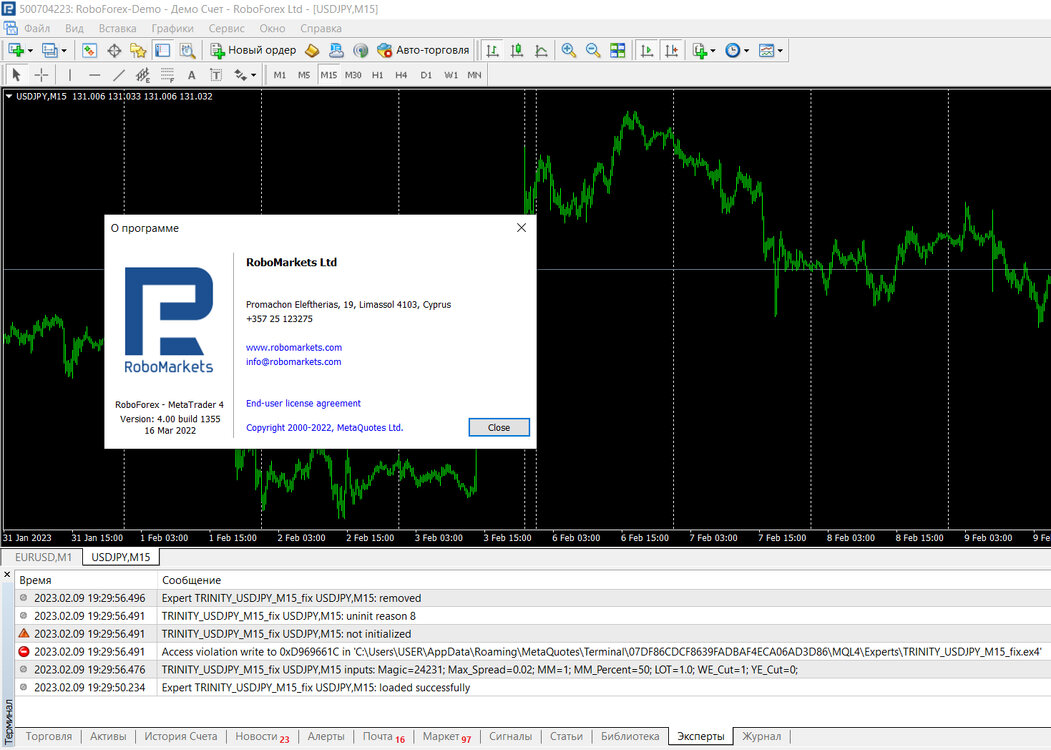The height and width of the screenshot is (750, 1051).
Task: Expand the Profiles dropdown arrow
Action: point(64,50)
